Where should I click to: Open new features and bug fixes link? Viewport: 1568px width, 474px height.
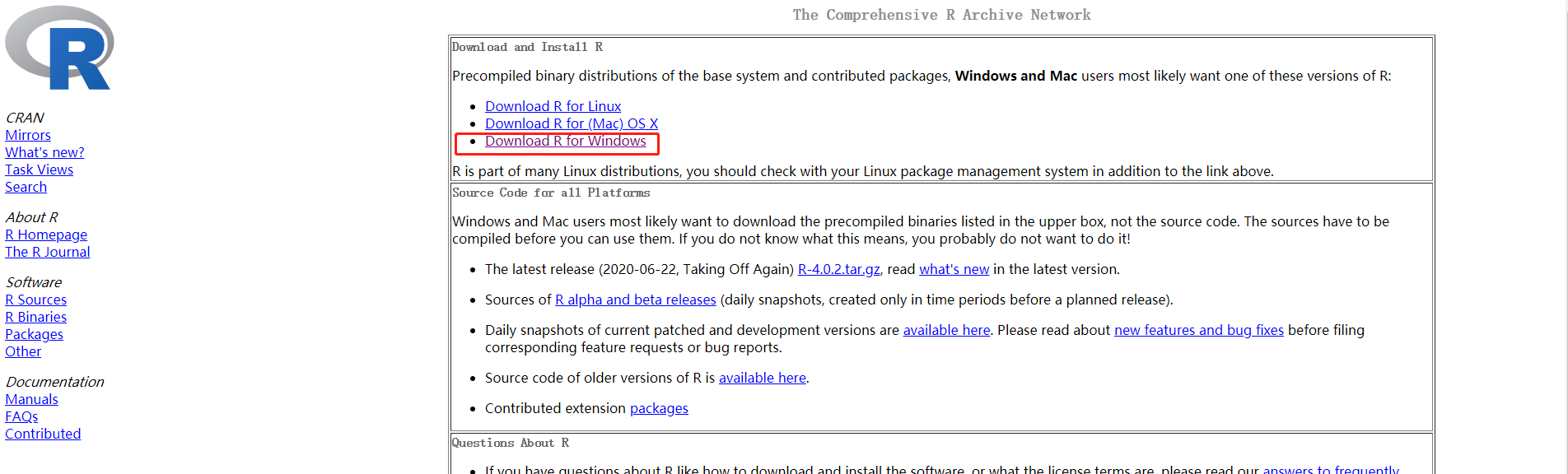pos(1198,330)
